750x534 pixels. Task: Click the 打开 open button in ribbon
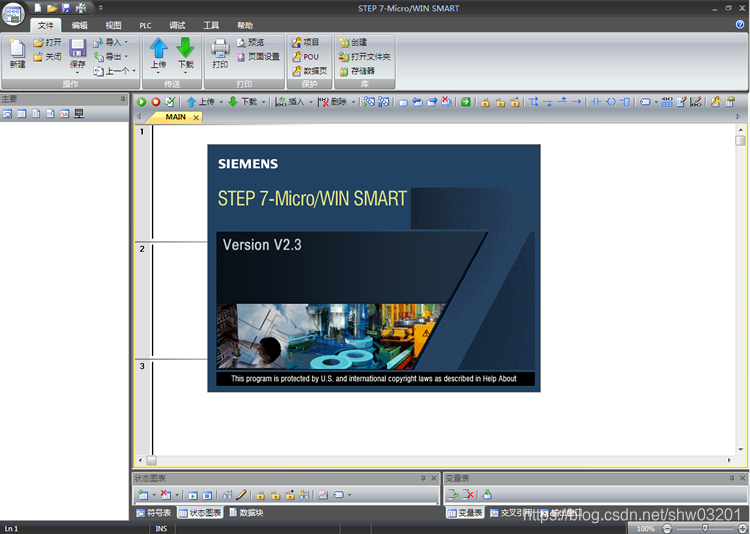[47, 43]
